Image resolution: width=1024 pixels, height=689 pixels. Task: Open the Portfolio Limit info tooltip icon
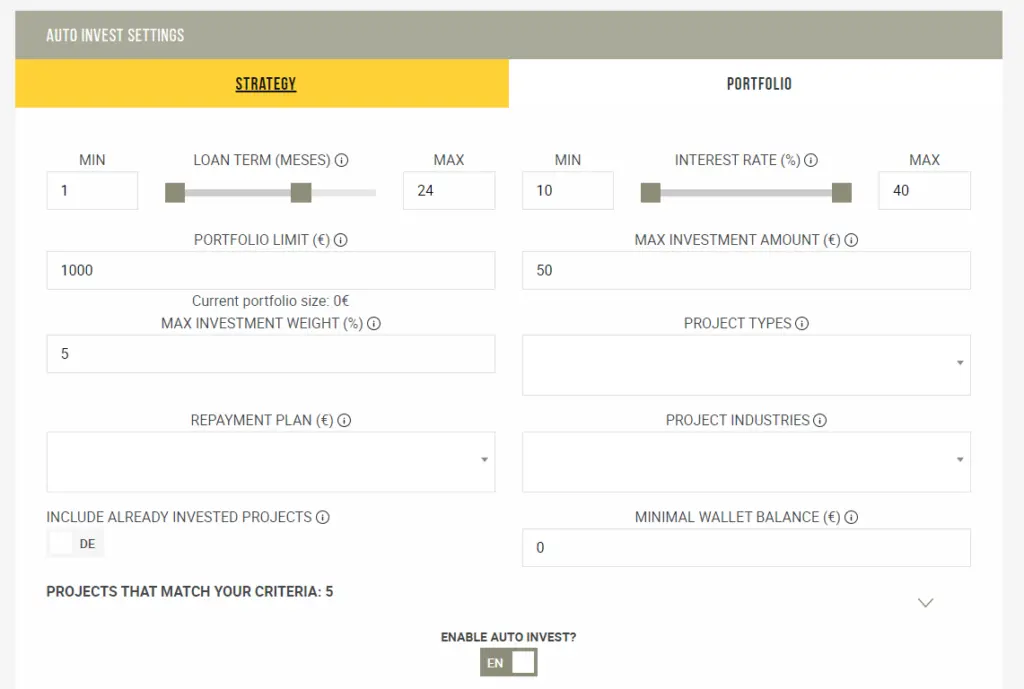pyautogui.click(x=340, y=240)
